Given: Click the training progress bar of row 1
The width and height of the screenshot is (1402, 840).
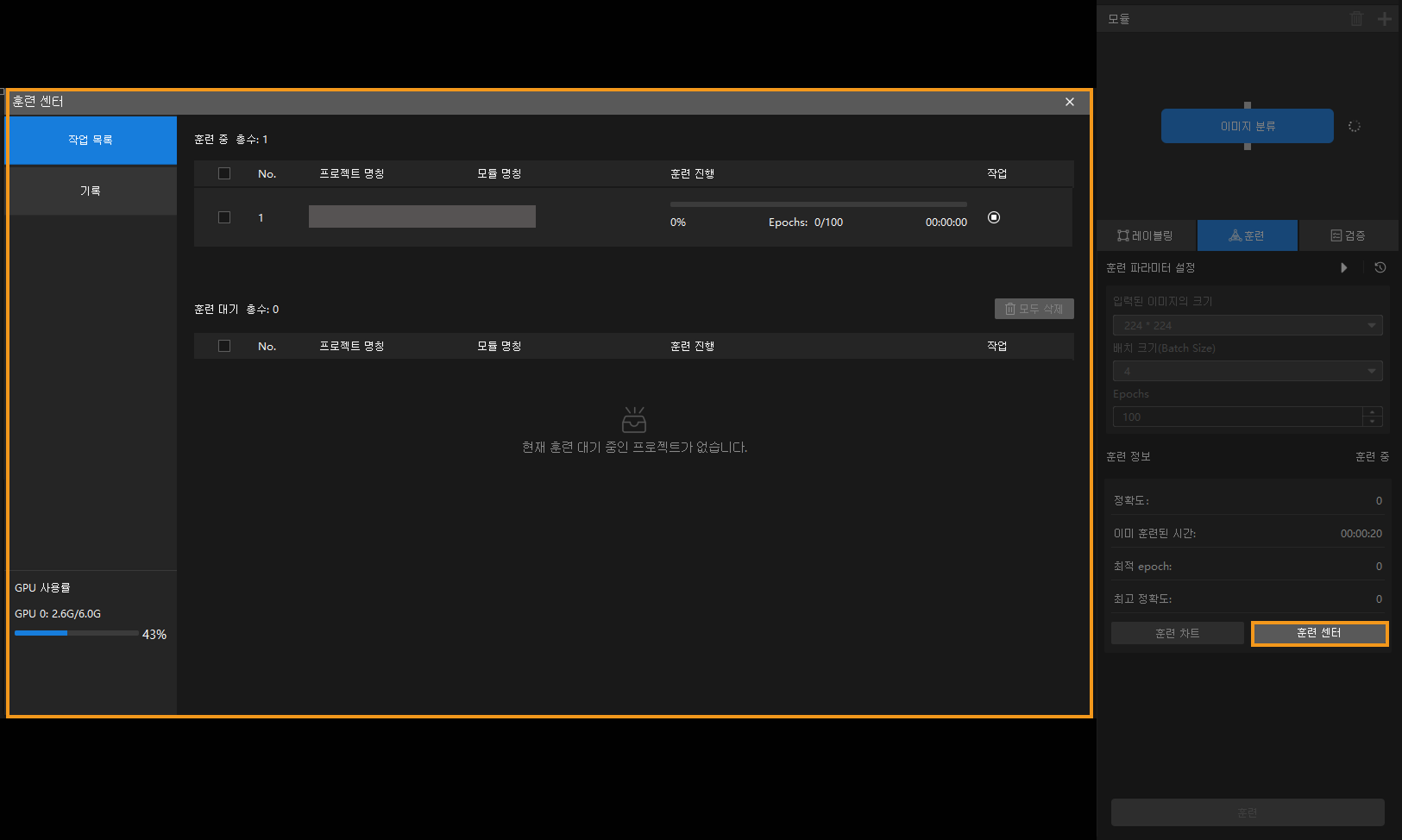Looking at the screenshot, I should 819,204.
